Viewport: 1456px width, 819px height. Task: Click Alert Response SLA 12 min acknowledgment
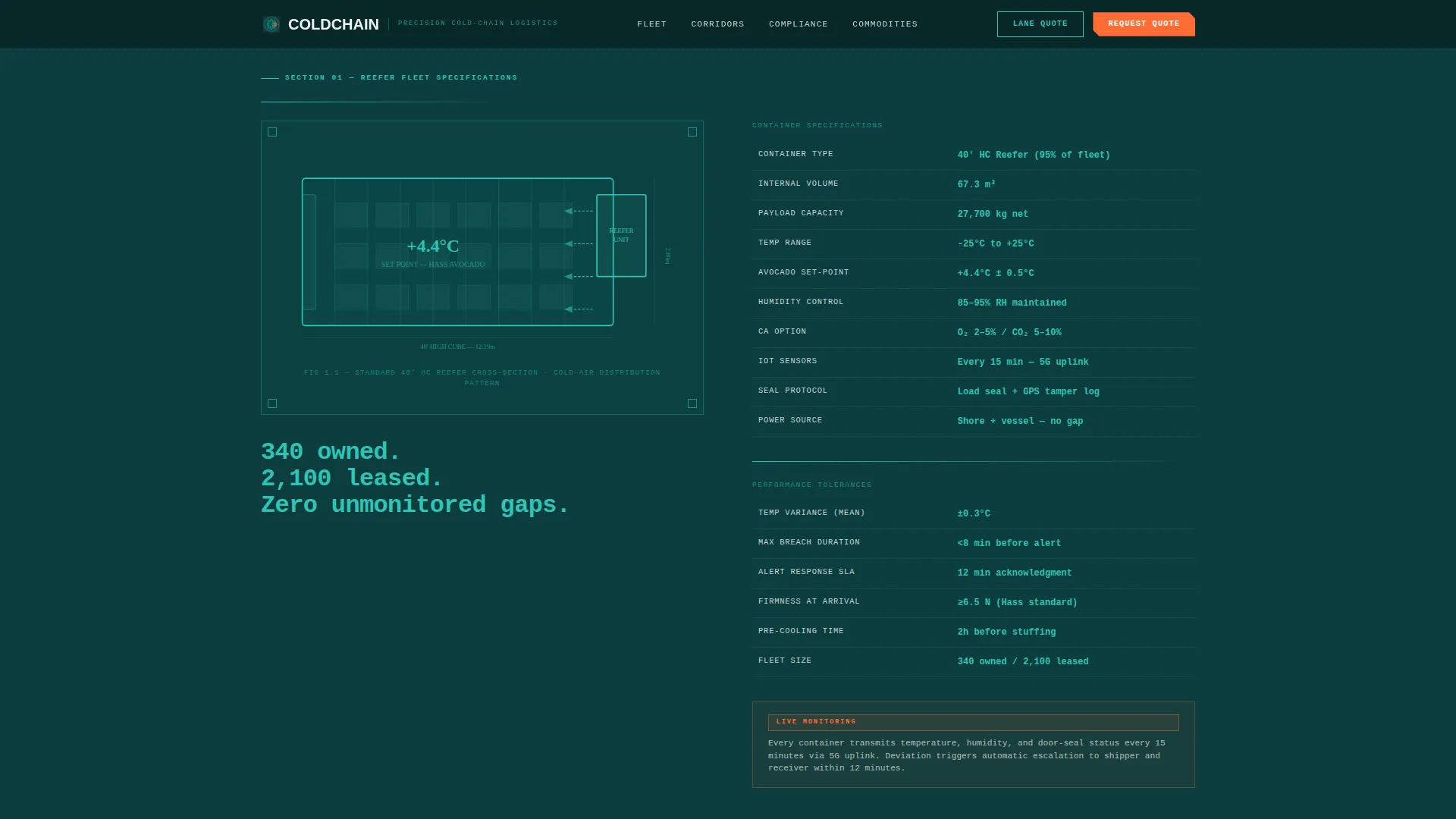1014,573
